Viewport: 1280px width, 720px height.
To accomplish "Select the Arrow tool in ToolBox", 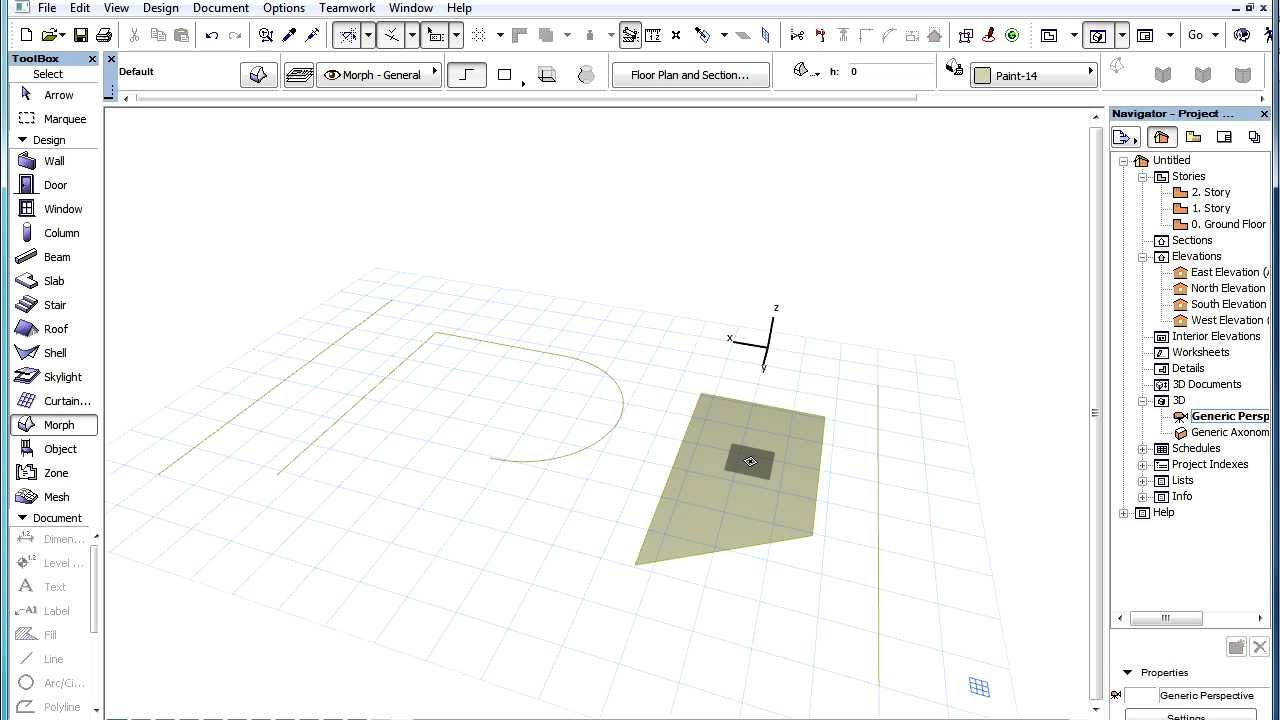I will (55, 95).
